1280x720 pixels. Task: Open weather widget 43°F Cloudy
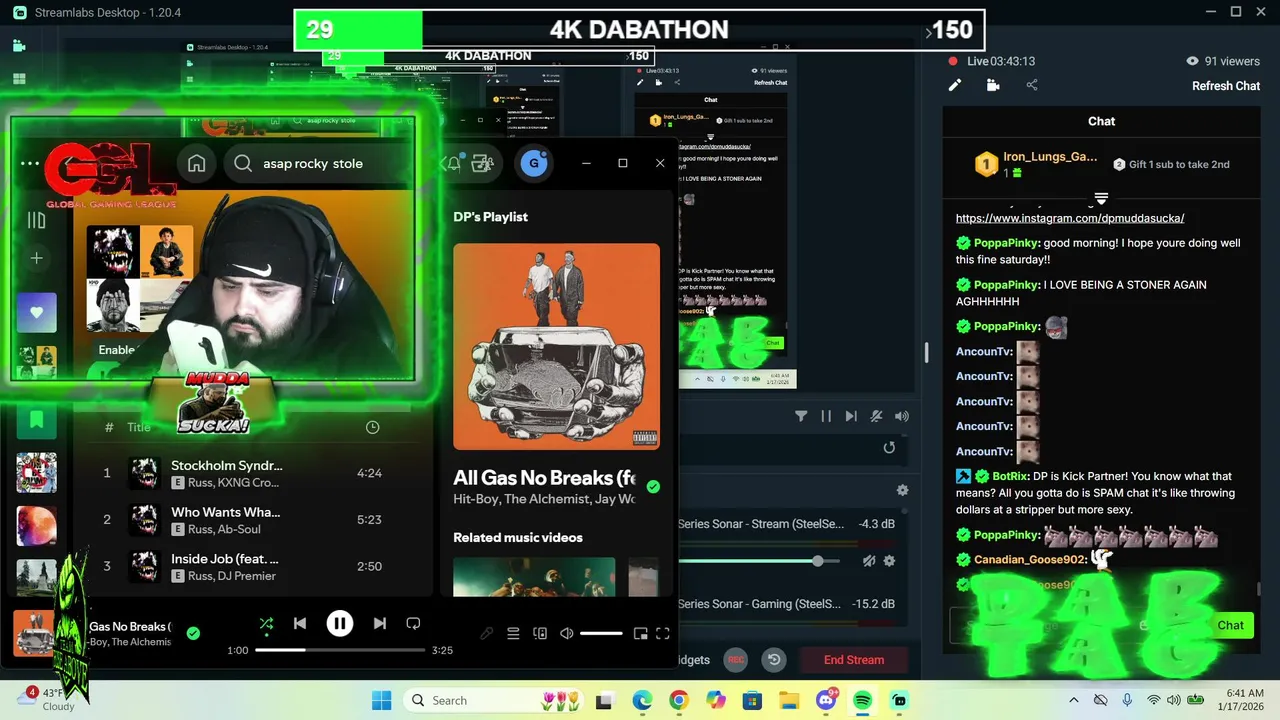[46, 700]
